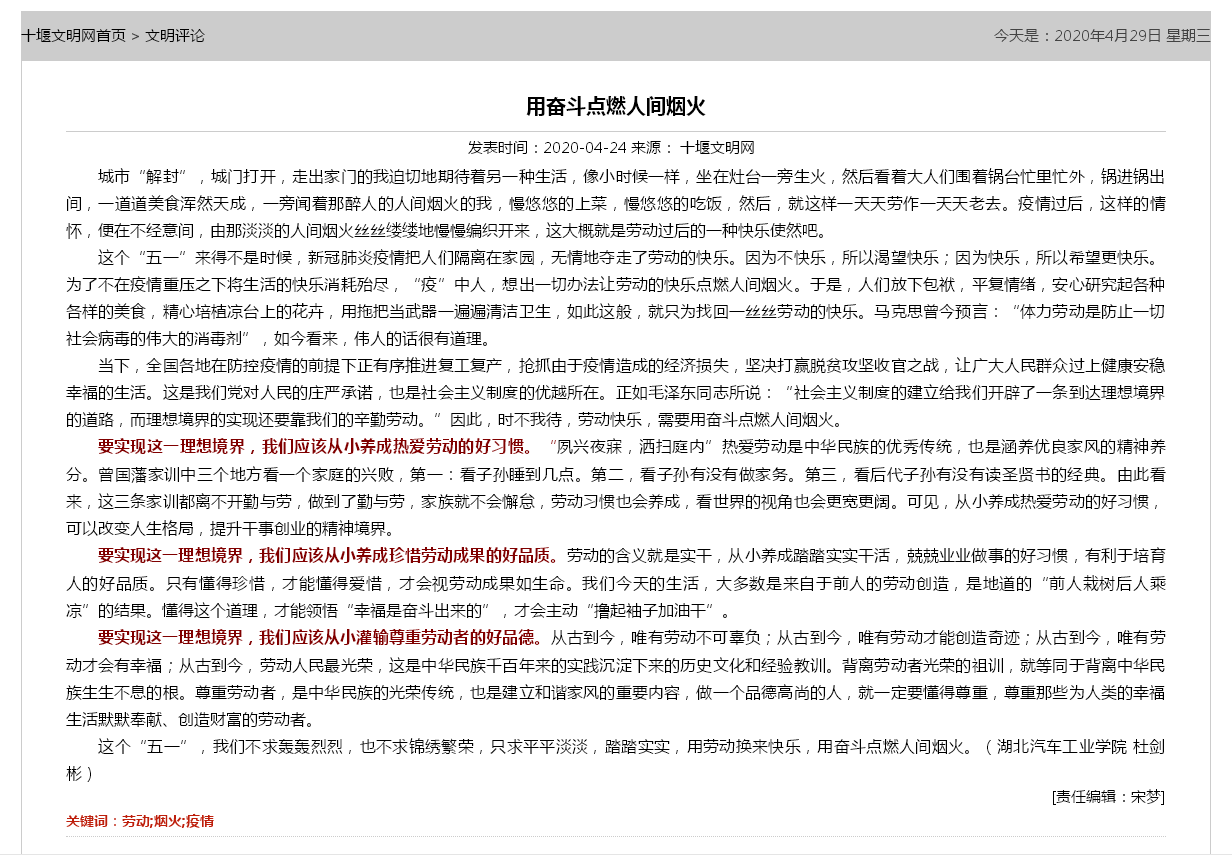Open the 十堰文明网首页 breadcrumb link
Viewport: 1232px width, 855px height.
[x=74, y=36]
